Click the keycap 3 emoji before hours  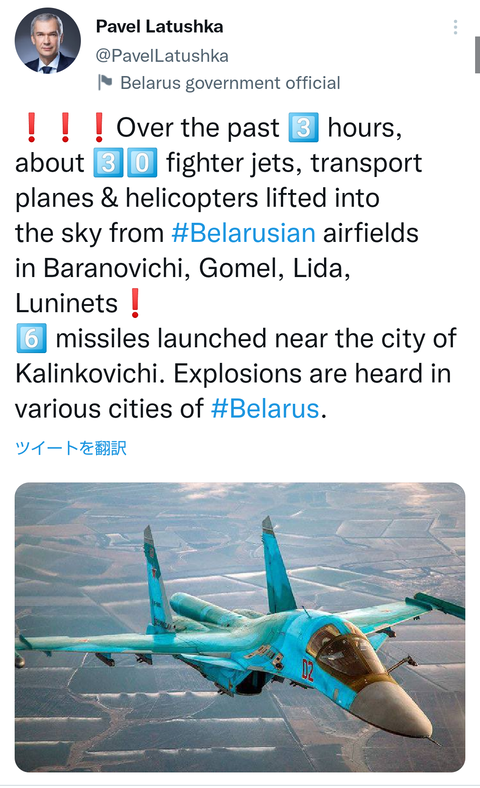point(303,128)
